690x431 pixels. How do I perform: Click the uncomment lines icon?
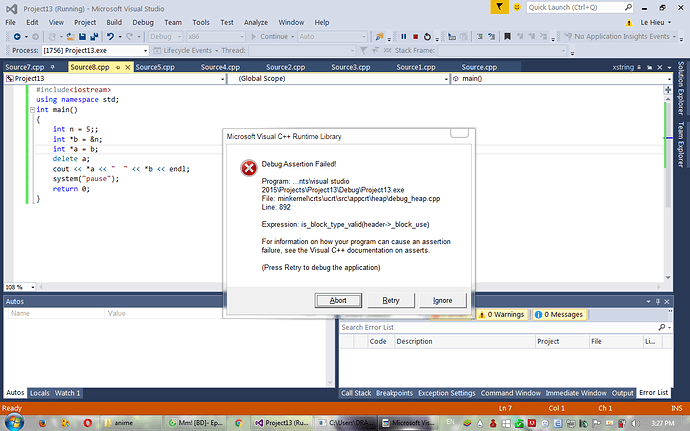[492, 37]
